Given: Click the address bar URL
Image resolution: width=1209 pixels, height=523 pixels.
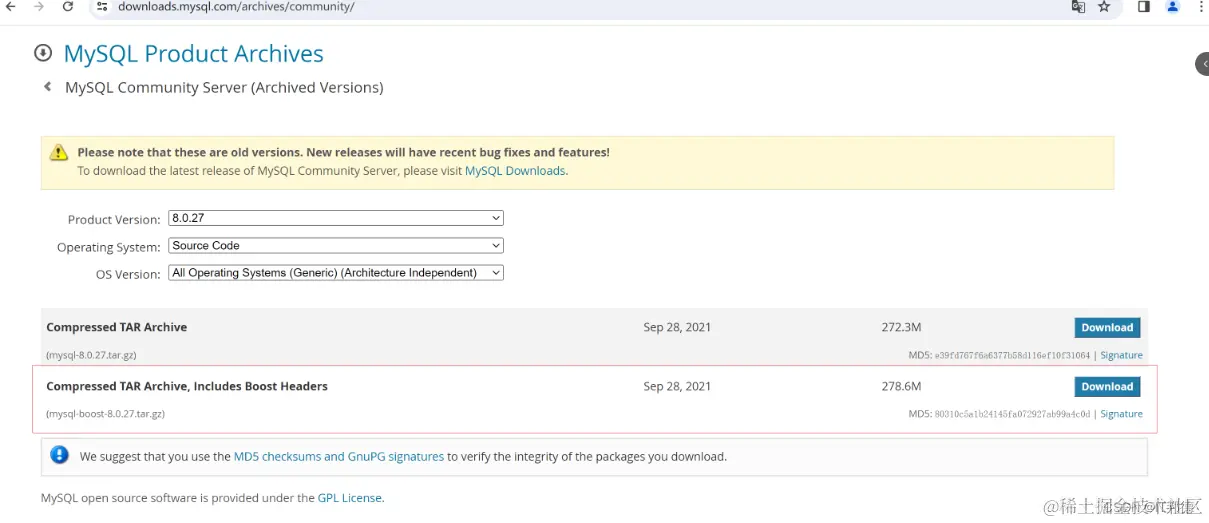Looking at the screenshot, I should [236, 7].
